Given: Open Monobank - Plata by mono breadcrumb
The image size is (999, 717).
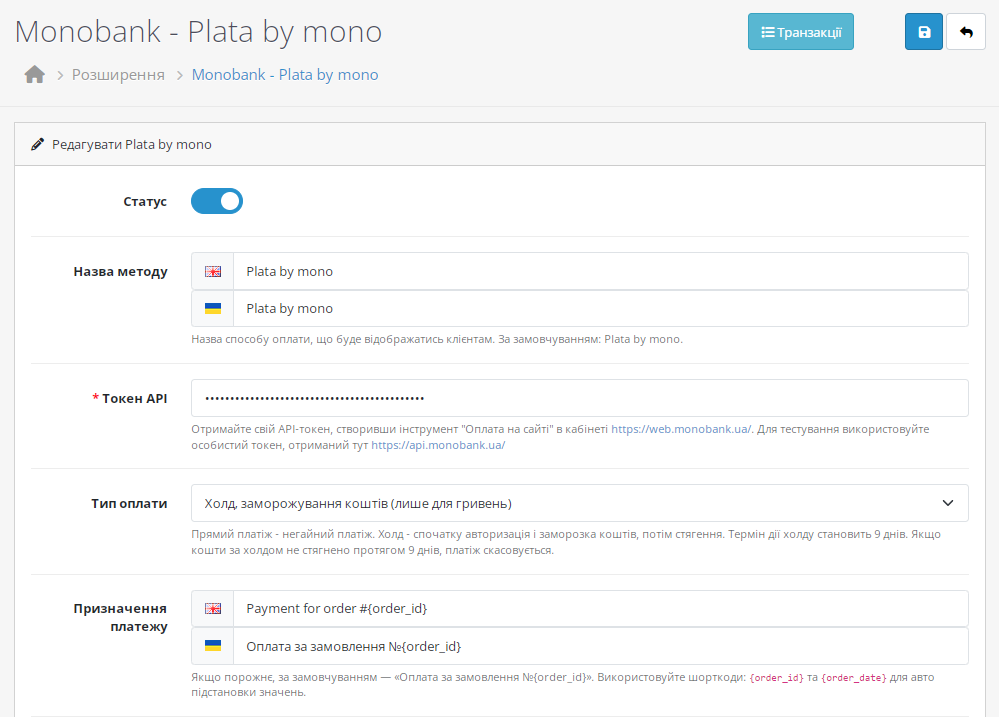Looking at the screenshot, I should 285,75.
